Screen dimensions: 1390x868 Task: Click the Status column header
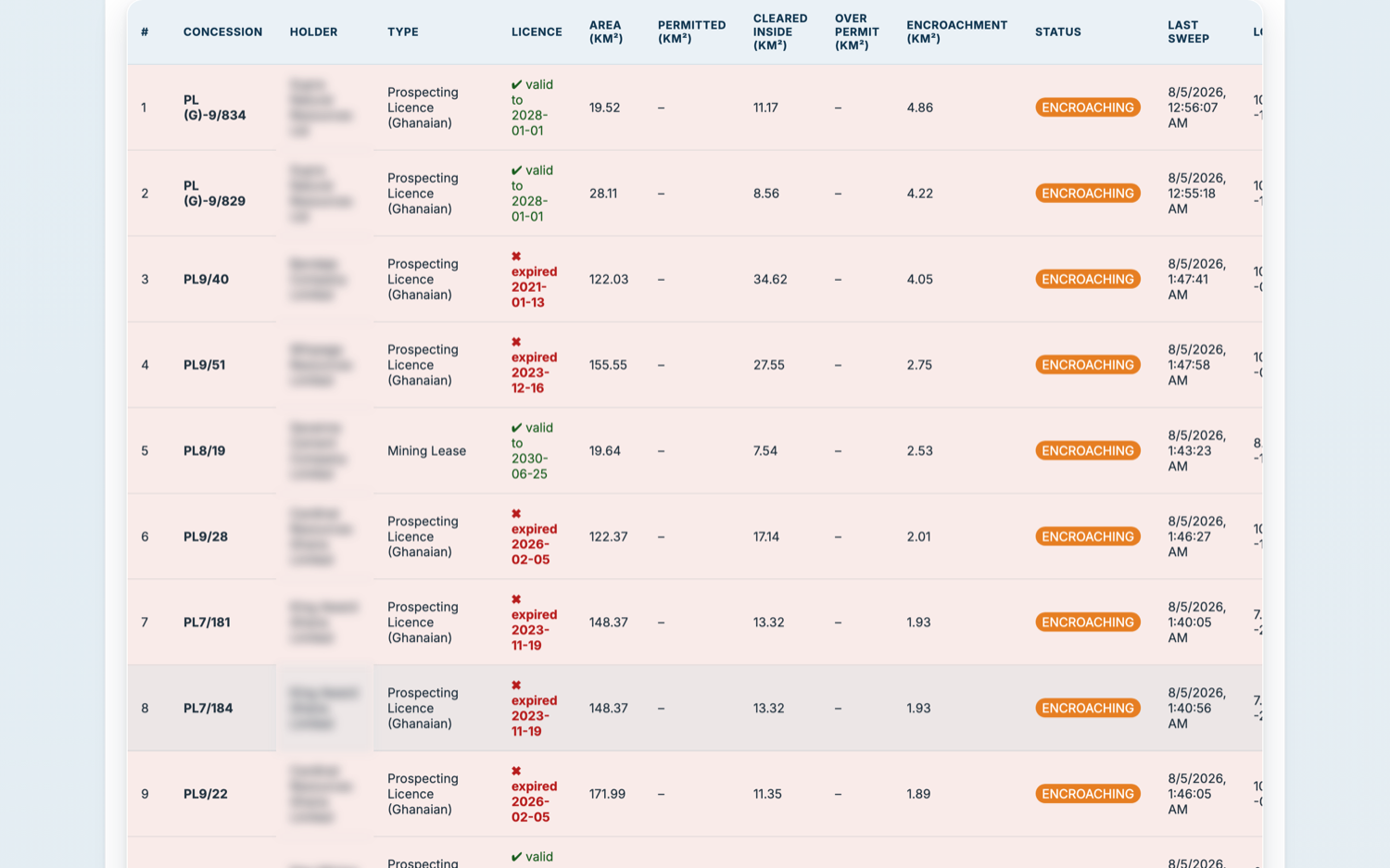pyautogui.click(x=1057, y=31)
